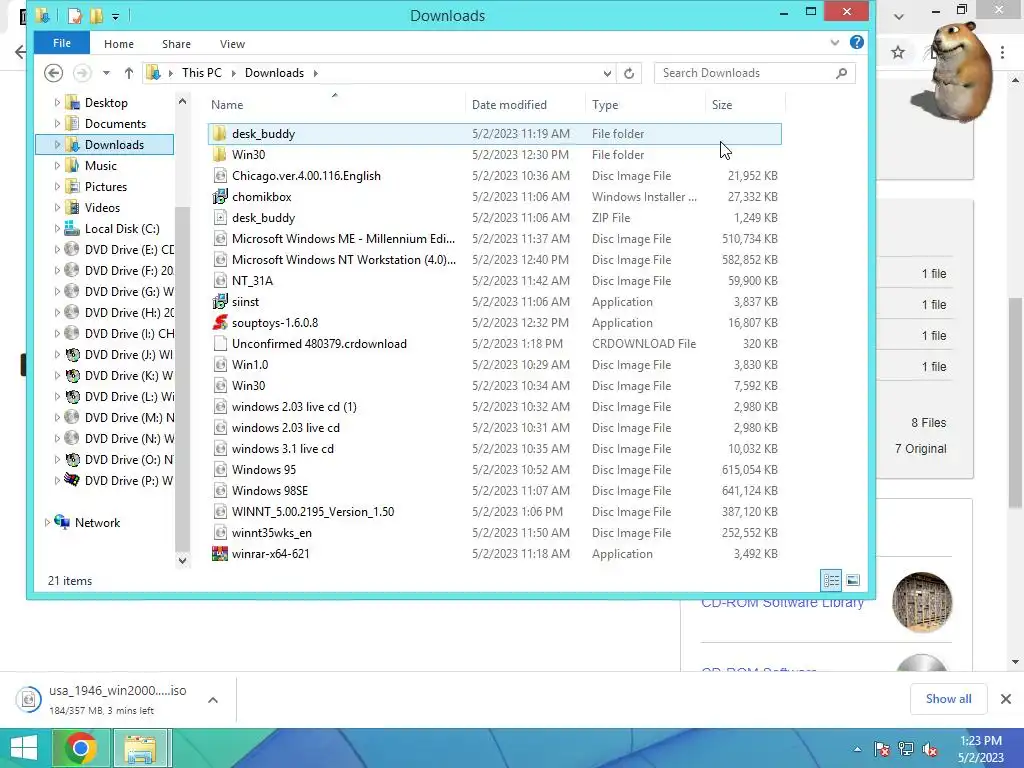Select WINNT_5.00.2195_Version_1.50 file
The image size is (1024, 768).
[x=313, y=512]
